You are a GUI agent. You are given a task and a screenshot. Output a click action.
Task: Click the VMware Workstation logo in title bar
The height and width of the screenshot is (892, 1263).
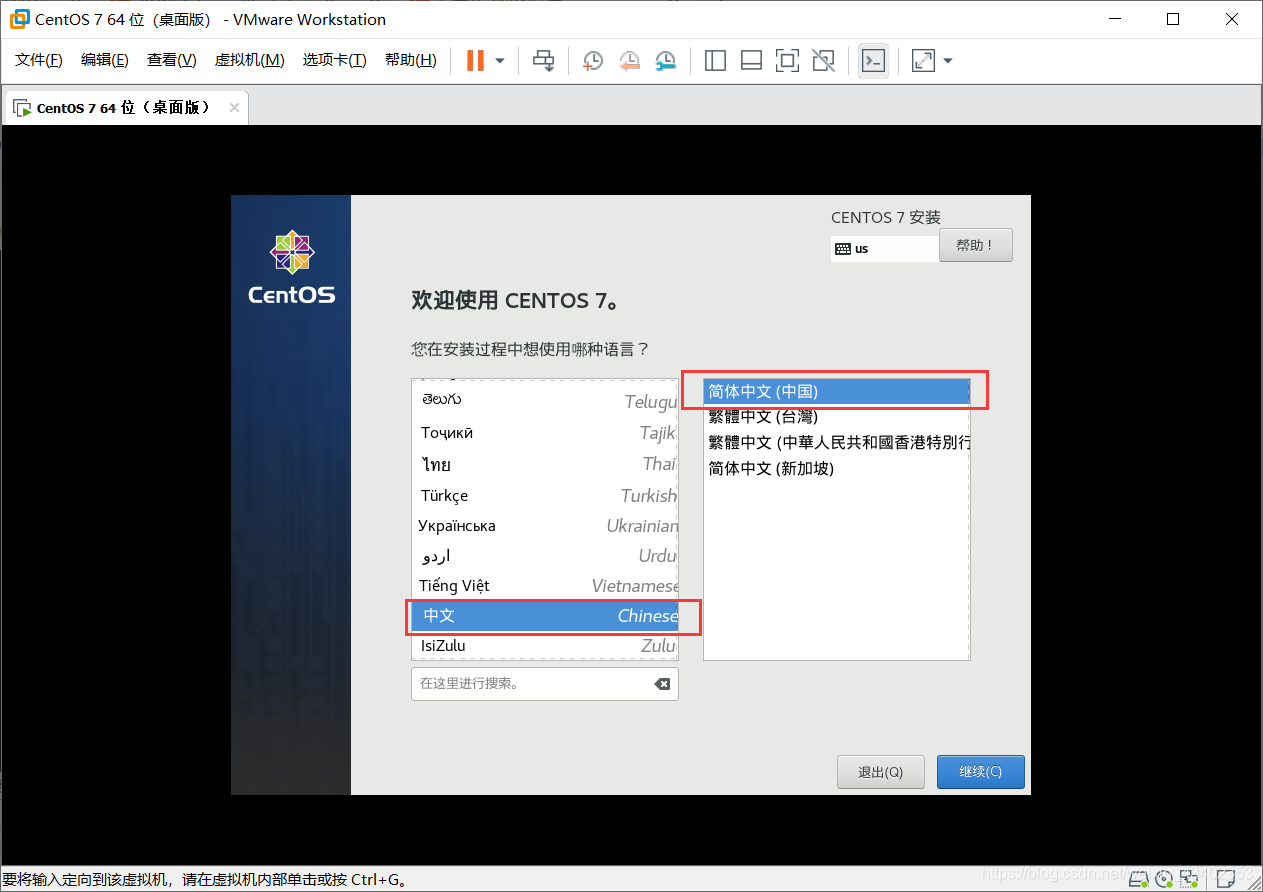(x=18, y=19)
